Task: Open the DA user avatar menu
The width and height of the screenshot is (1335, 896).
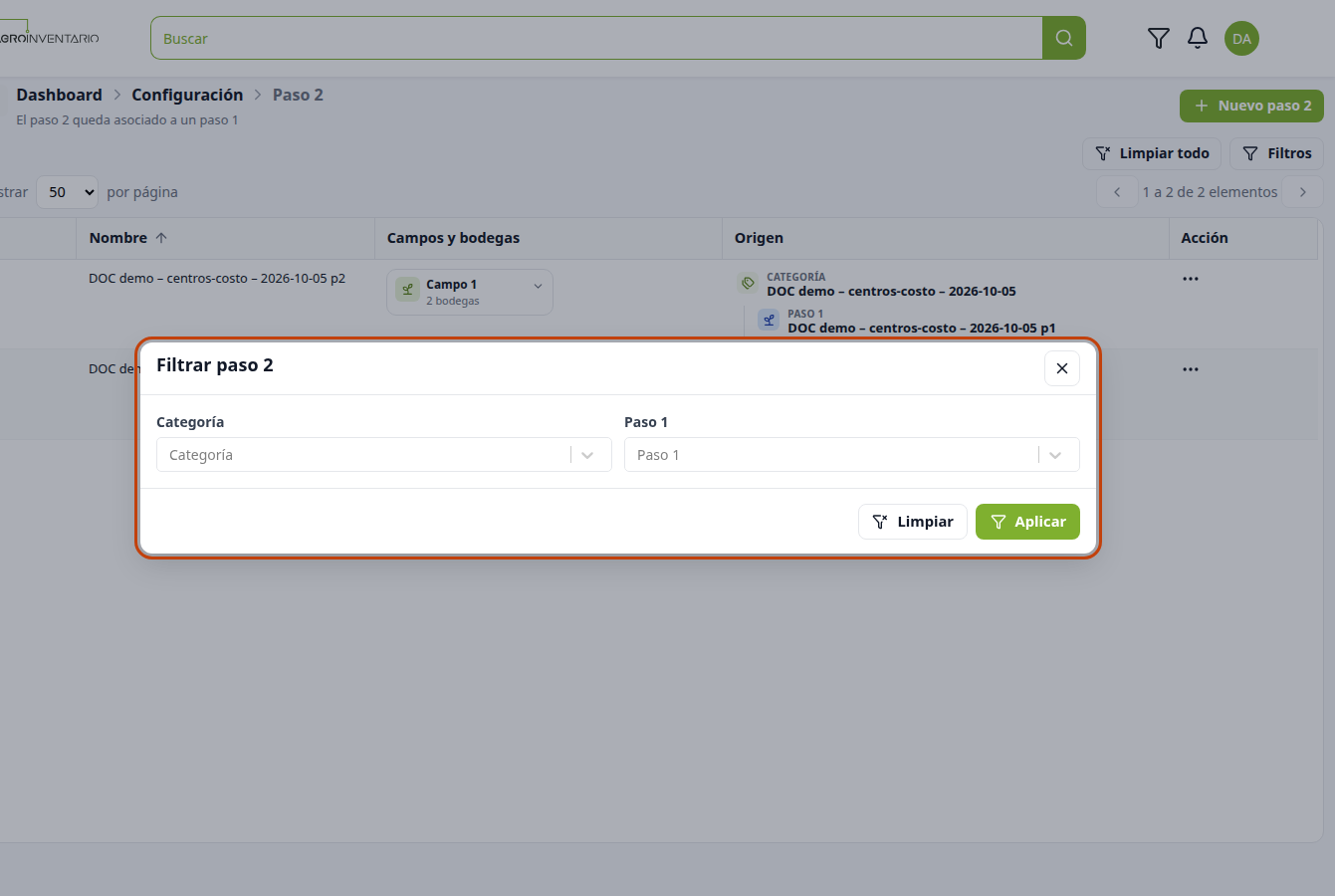Action: point(1241,39)
